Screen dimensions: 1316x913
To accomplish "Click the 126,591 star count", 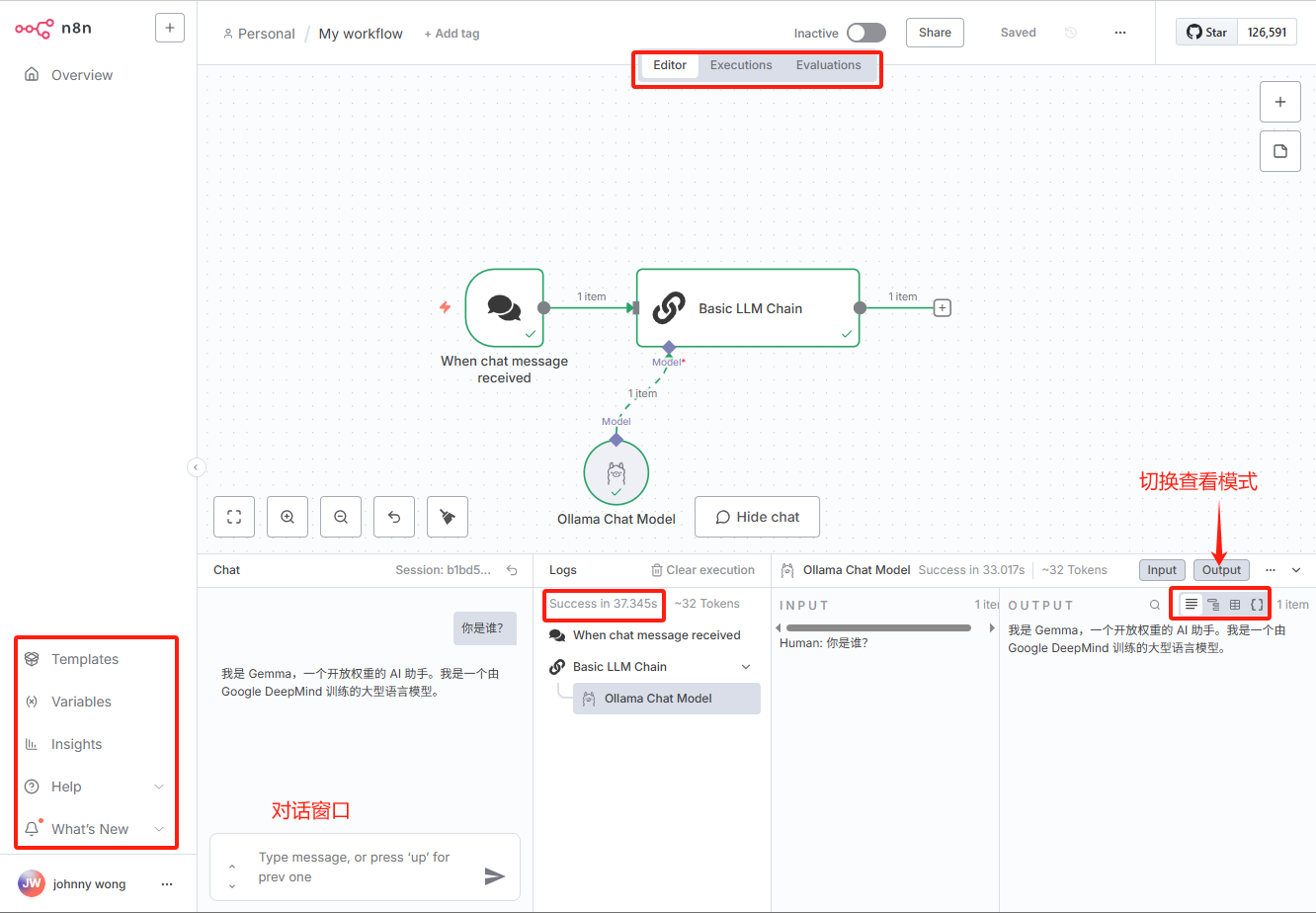I will tap(1267, 33).
